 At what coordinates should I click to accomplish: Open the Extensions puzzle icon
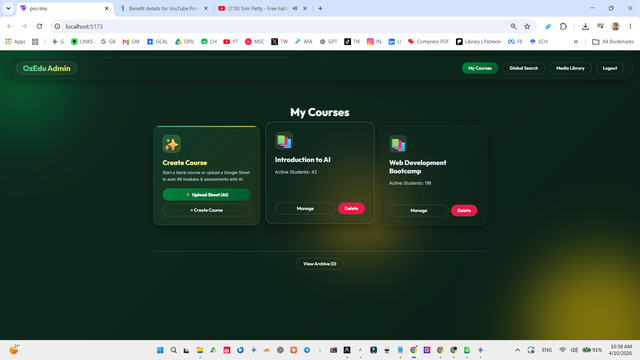(x=563, y=26)
